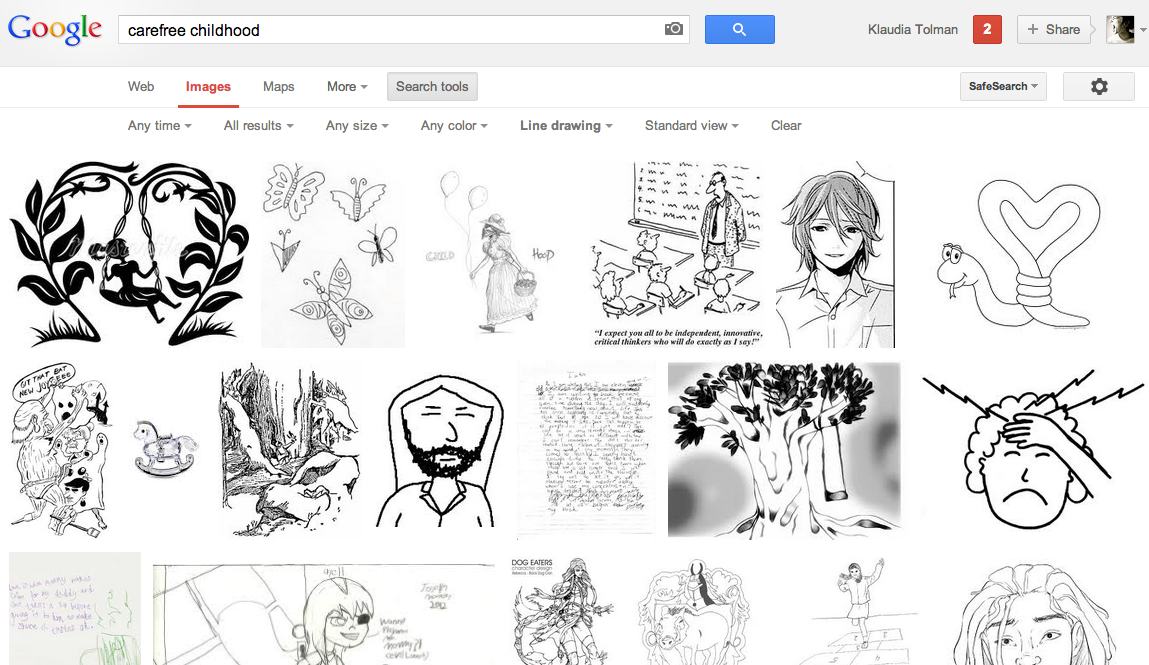Image resolution: width=1149 pixels, height=665 pixels.
Task: Click the Google logo
Action: click(55, 30)
